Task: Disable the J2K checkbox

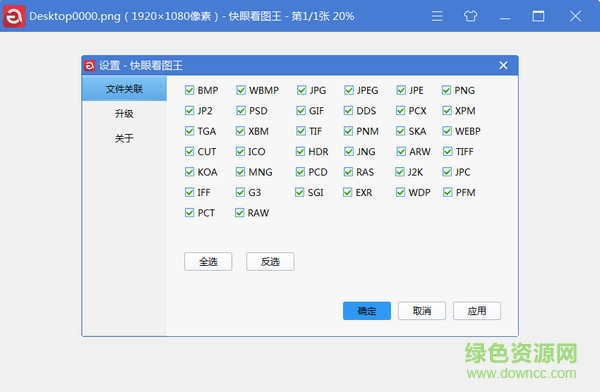Action: coord(400,172)
